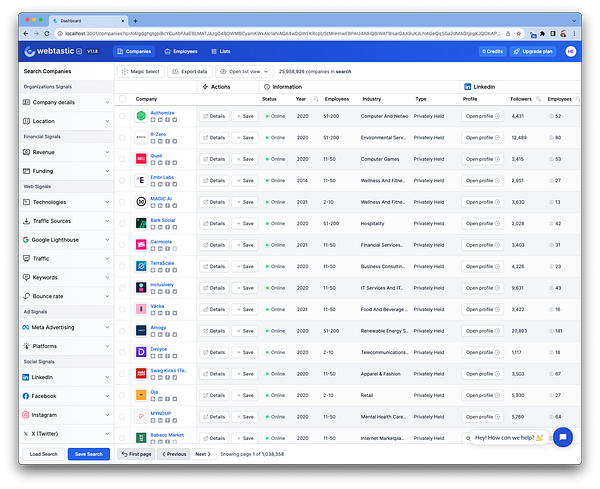
Task: Expand the Funding filter
Action: point(66,171)
